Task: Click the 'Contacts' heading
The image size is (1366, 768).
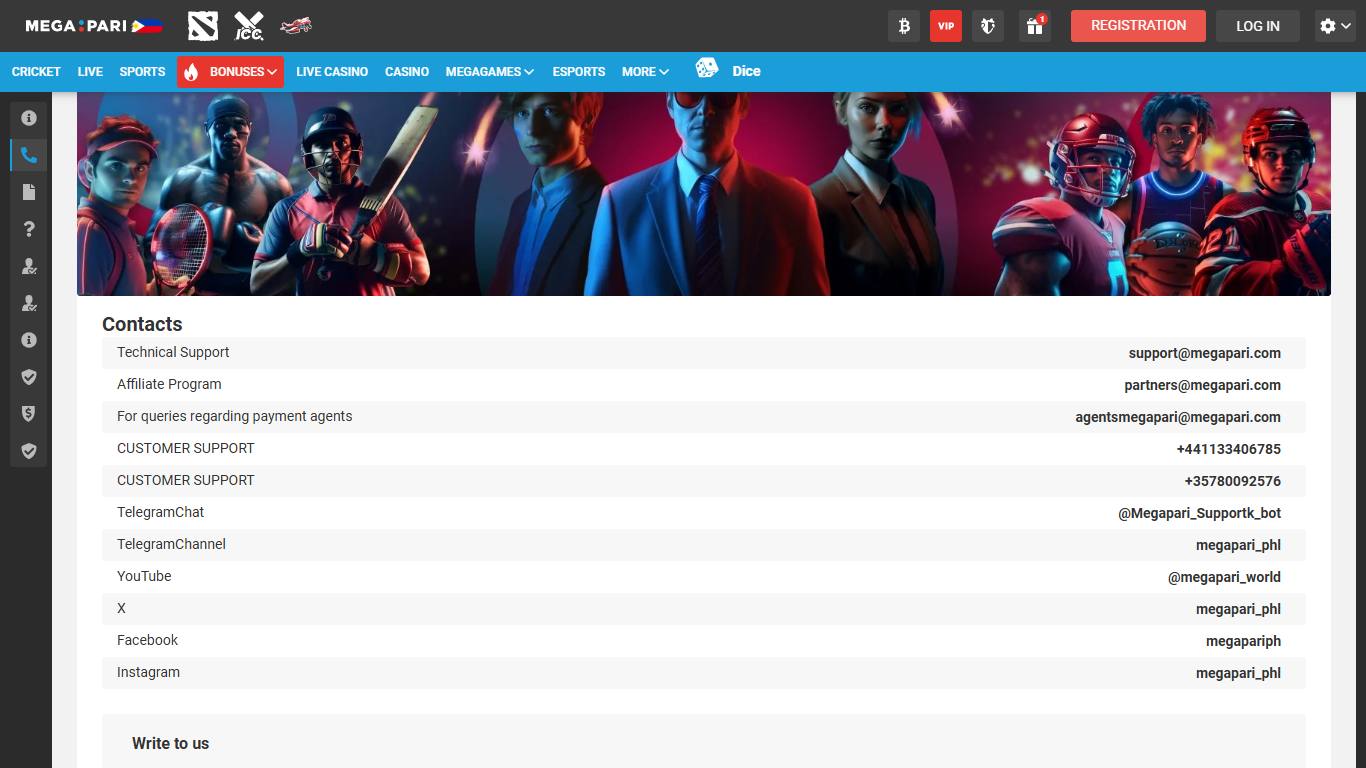Action: 142,324
